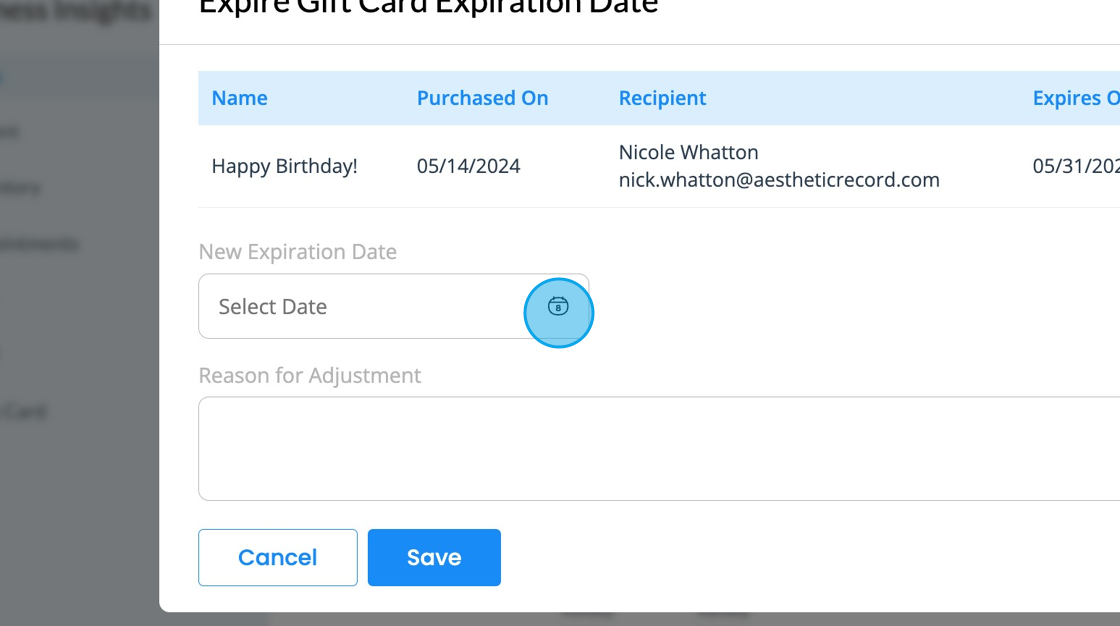The height and width of the screenshot is (626, 1120).
Task: Open the calendar date picker icon
Action: pyautogui.click(x=558, y=307)
